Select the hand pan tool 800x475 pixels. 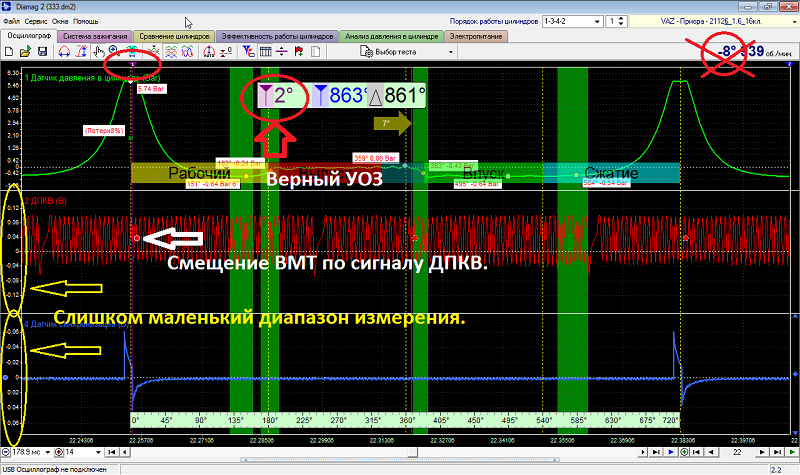click(98, 52)
